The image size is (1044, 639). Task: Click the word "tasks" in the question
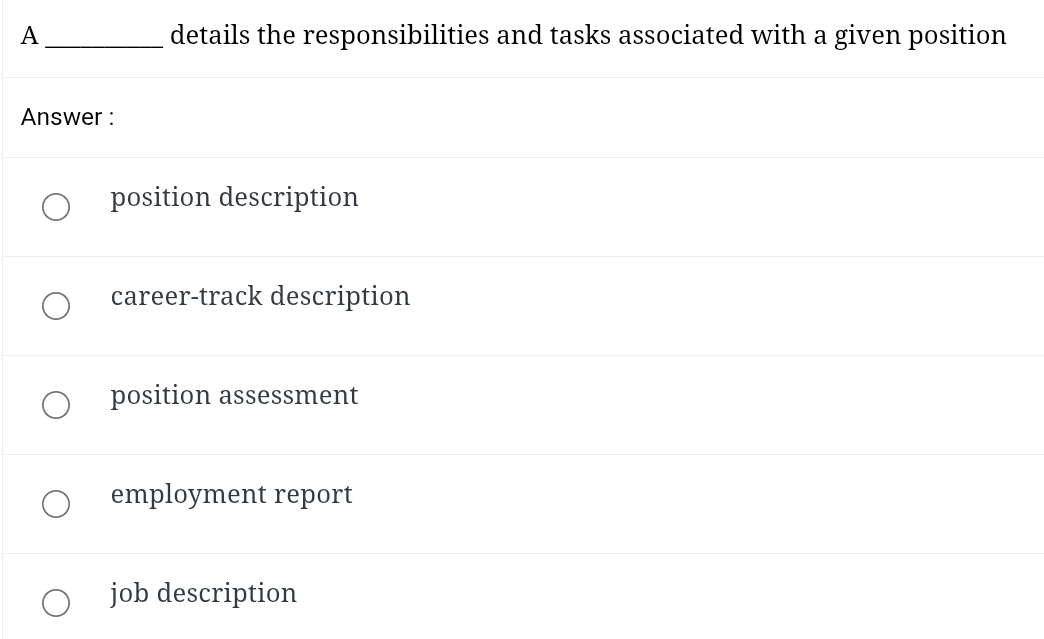(x=579, y=36)
